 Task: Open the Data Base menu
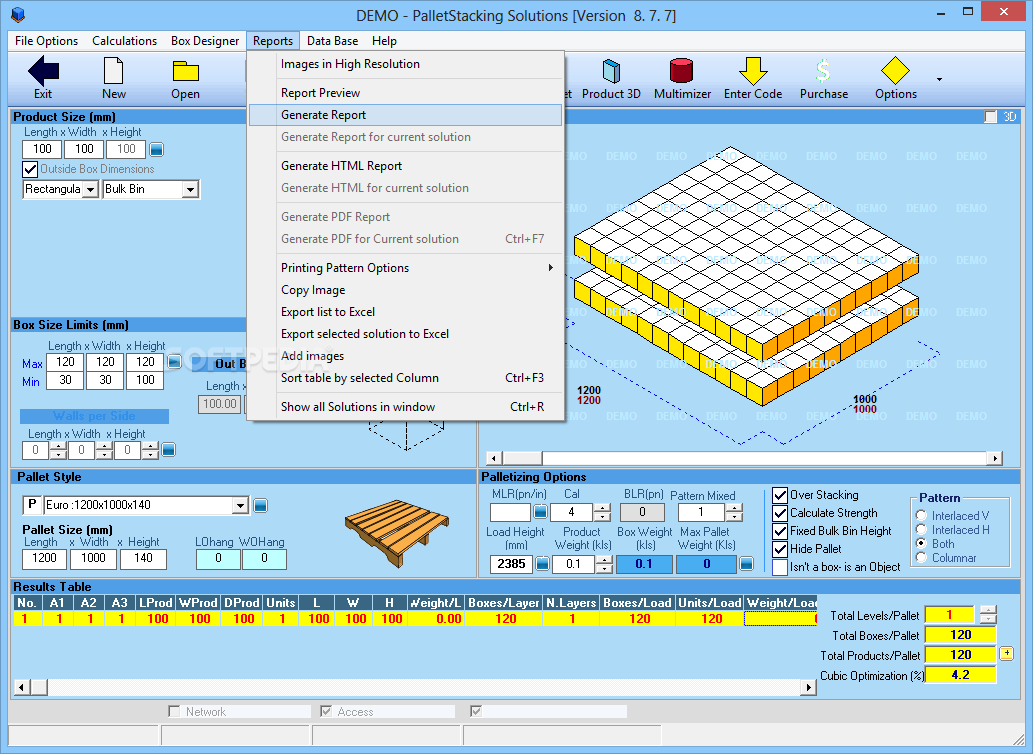[x=333, y=41]
